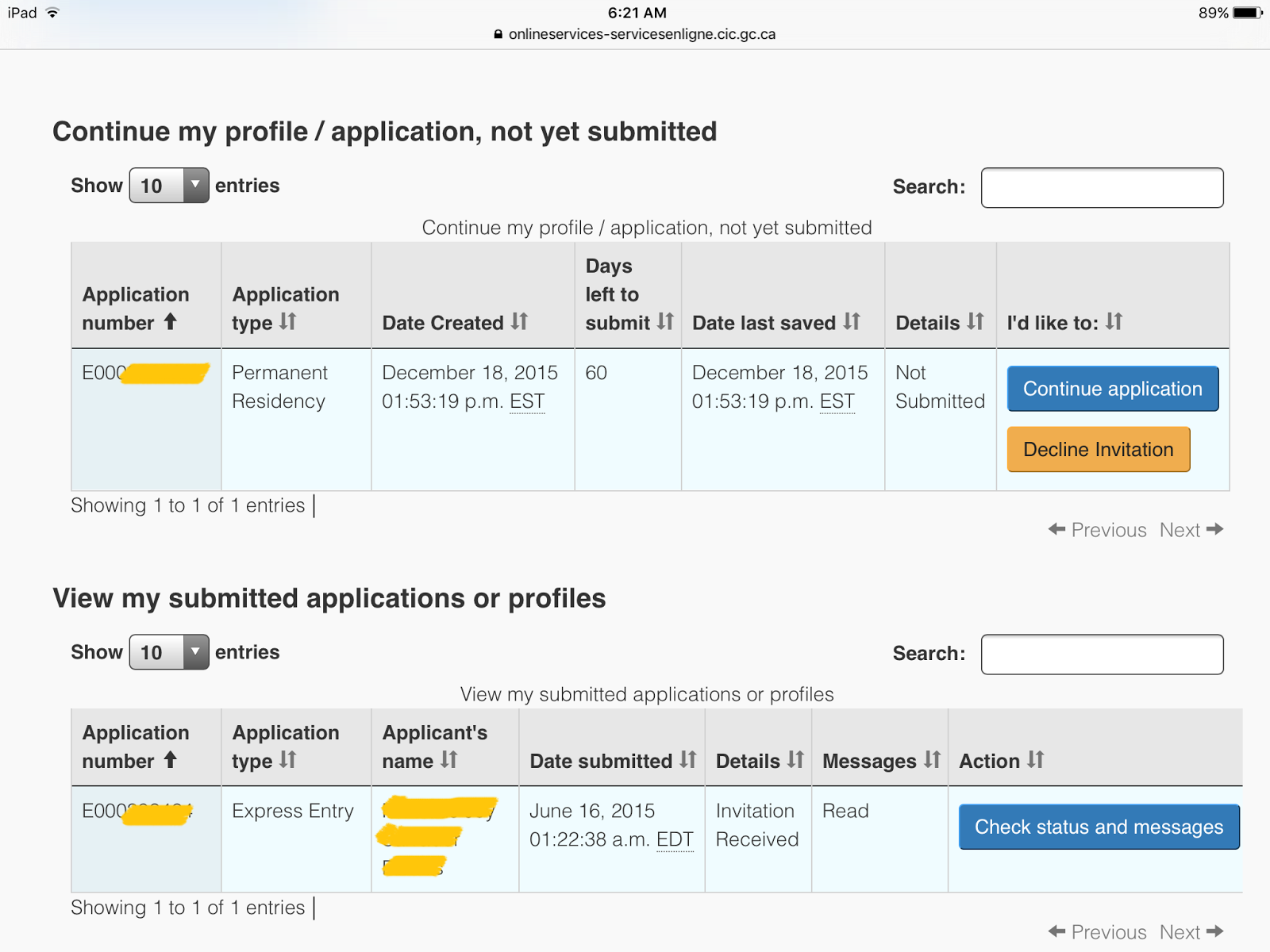The height and width of the screenshot is (952, 1270).
Task: Click sort icon beside I'd like to
Action: point(1114,321)
